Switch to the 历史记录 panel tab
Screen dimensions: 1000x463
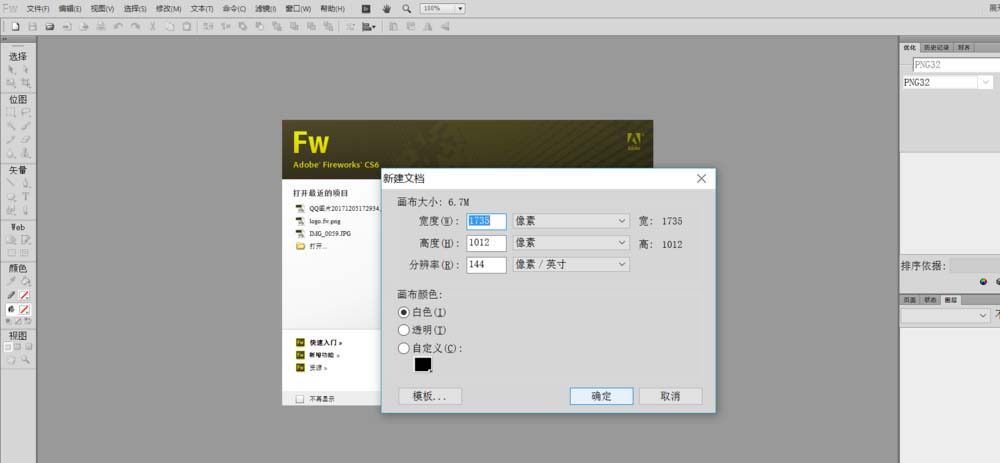[x=936, y=47]
